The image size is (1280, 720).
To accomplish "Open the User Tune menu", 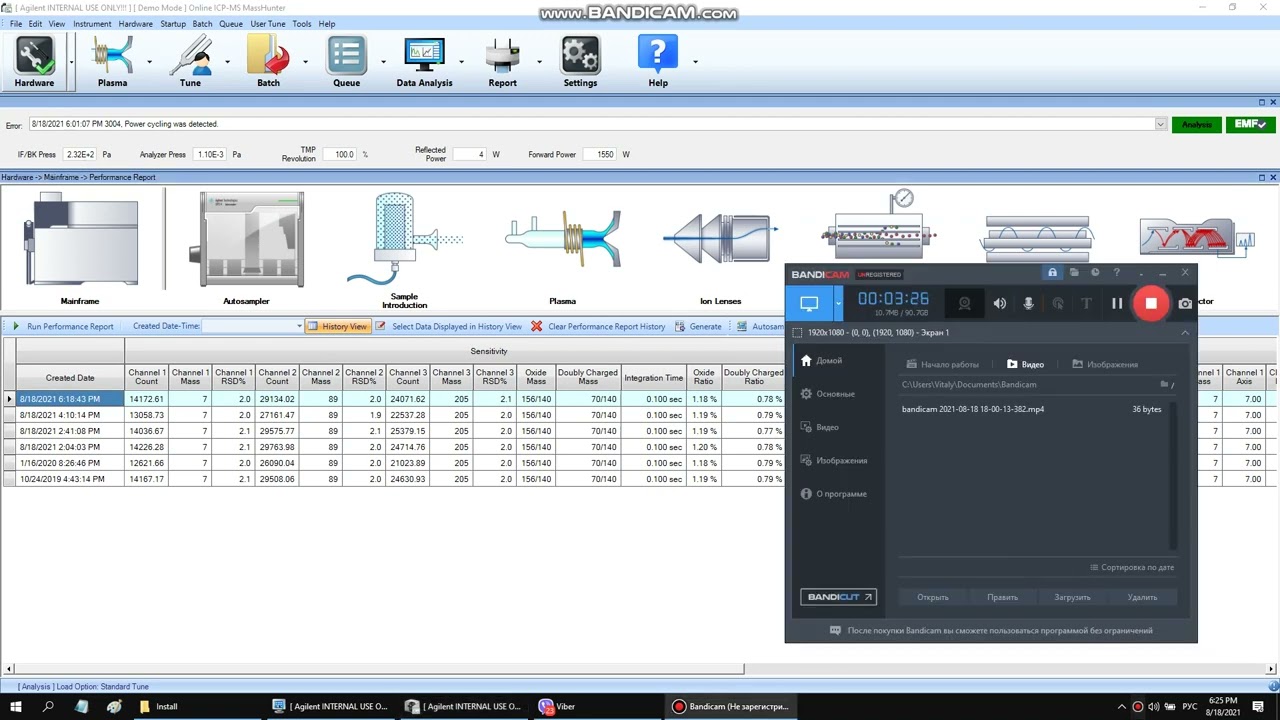I will click(267, 24).
